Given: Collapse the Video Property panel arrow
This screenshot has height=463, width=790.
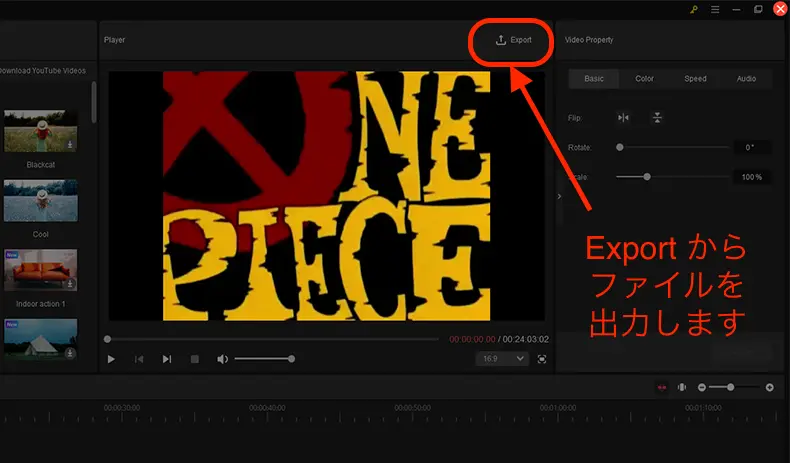Looking at the screenshot, I should point(559,196).
